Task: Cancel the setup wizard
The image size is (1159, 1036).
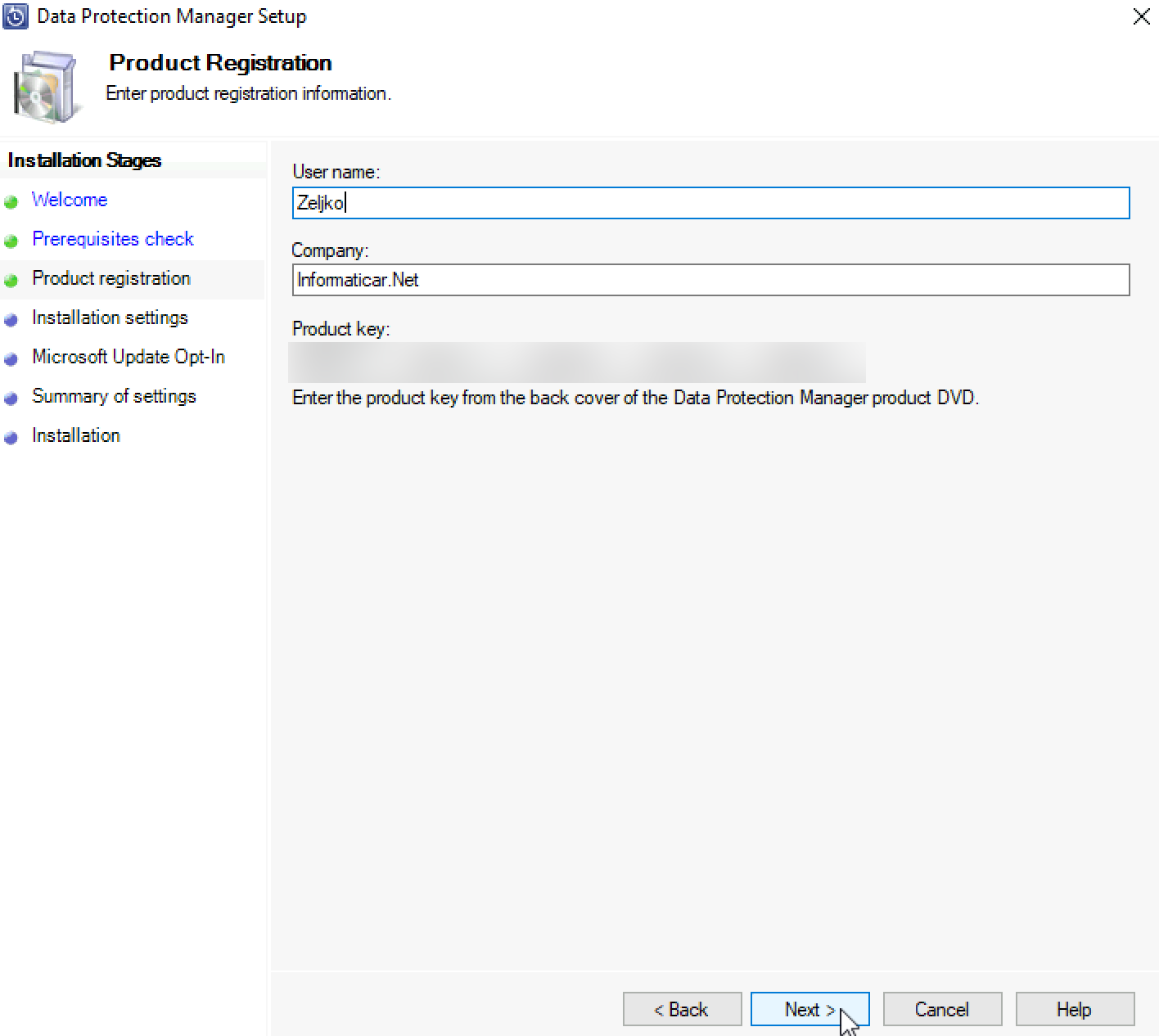Action: (x=942, y=1009)
